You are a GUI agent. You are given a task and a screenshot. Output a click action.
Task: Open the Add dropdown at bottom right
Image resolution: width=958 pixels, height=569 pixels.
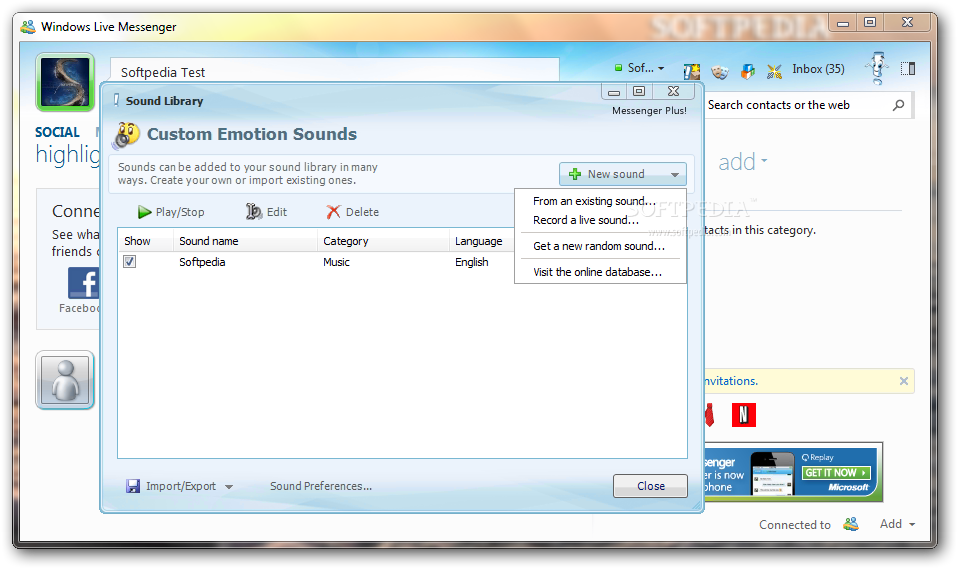tap(897, 524)
